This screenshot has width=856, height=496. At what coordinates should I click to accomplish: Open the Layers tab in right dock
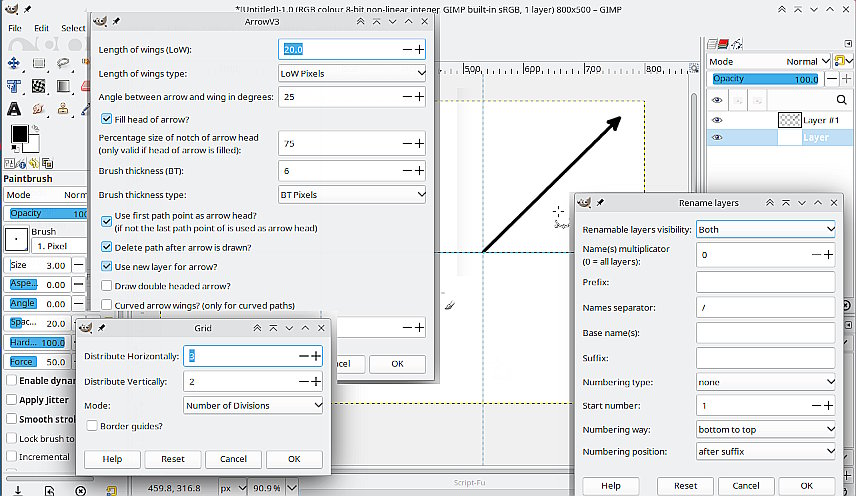712,44
